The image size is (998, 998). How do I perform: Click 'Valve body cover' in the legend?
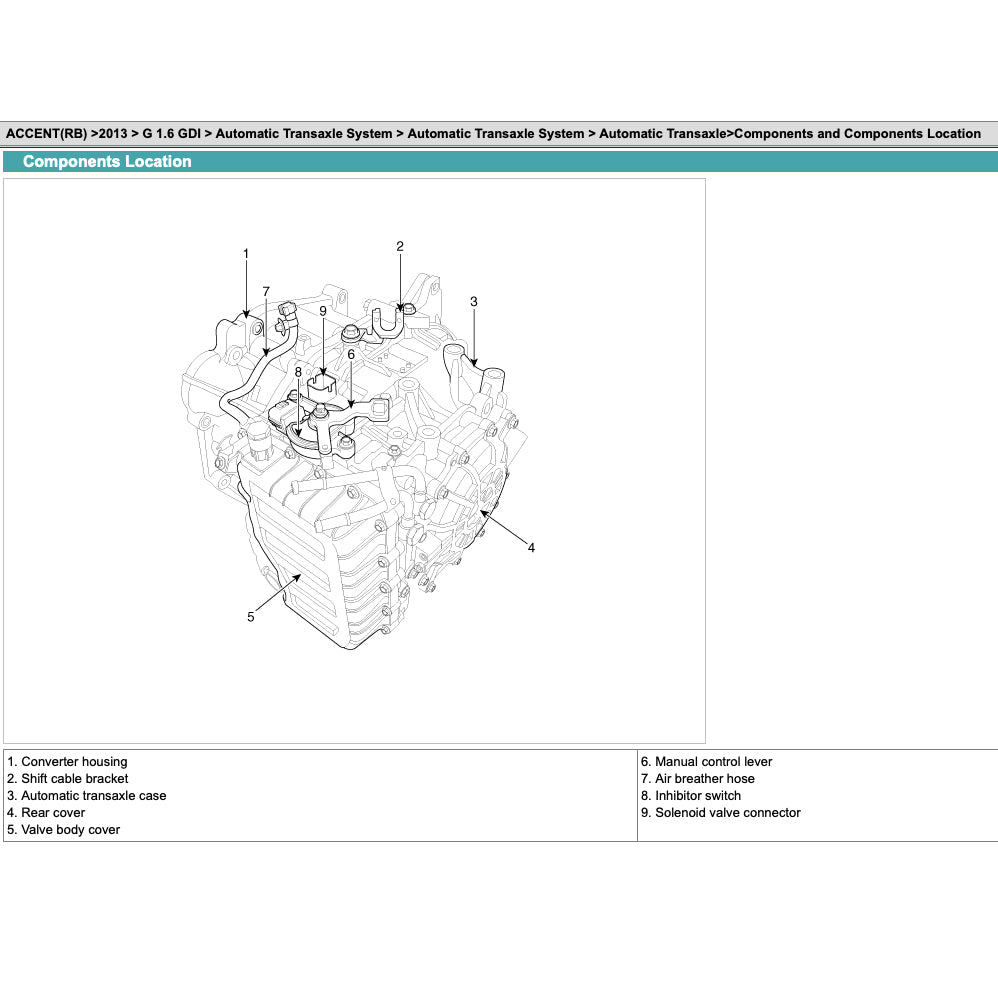[70, 830]
